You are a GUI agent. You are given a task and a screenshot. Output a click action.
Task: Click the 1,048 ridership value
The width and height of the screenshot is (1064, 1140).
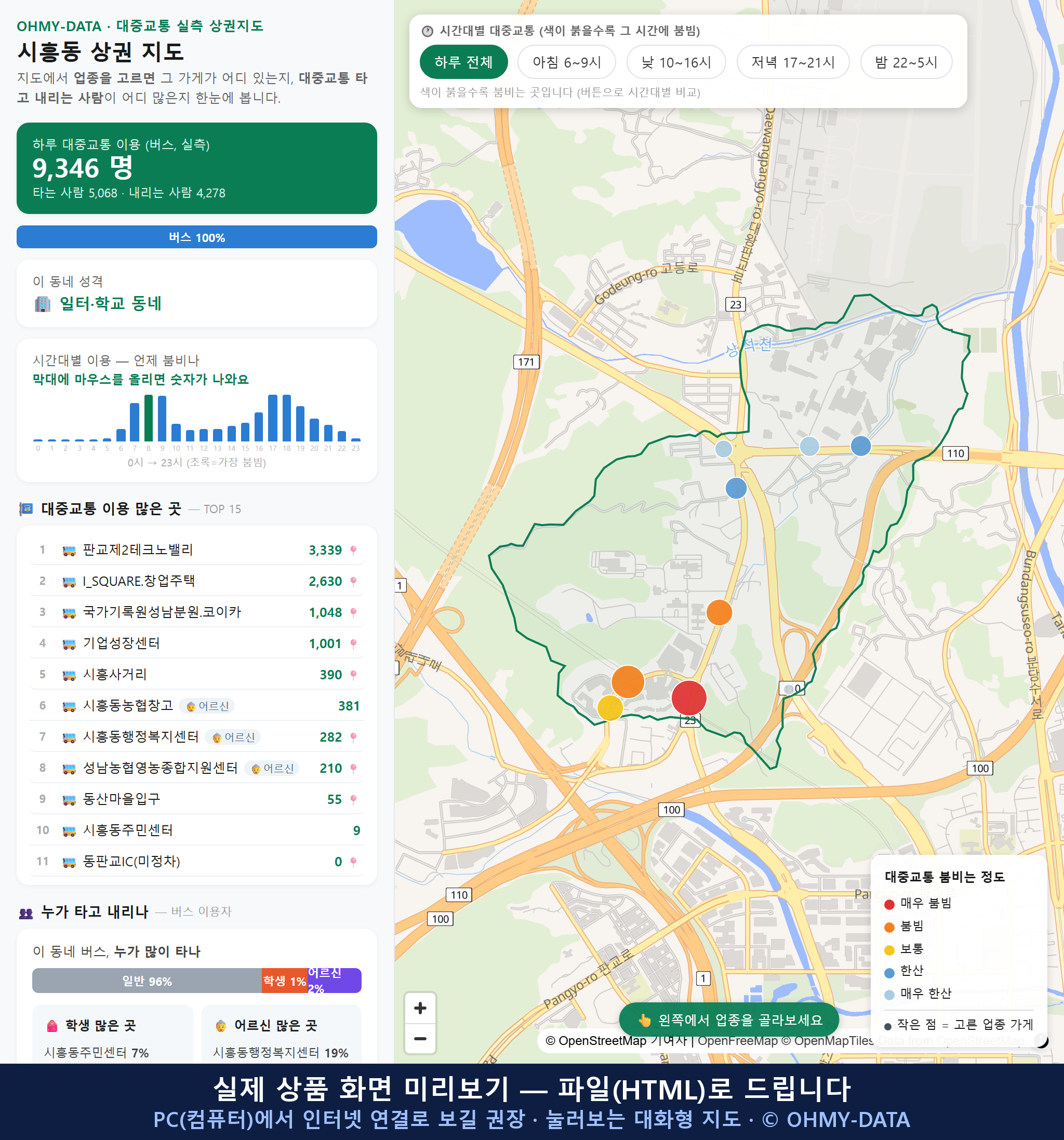(325, 612)
